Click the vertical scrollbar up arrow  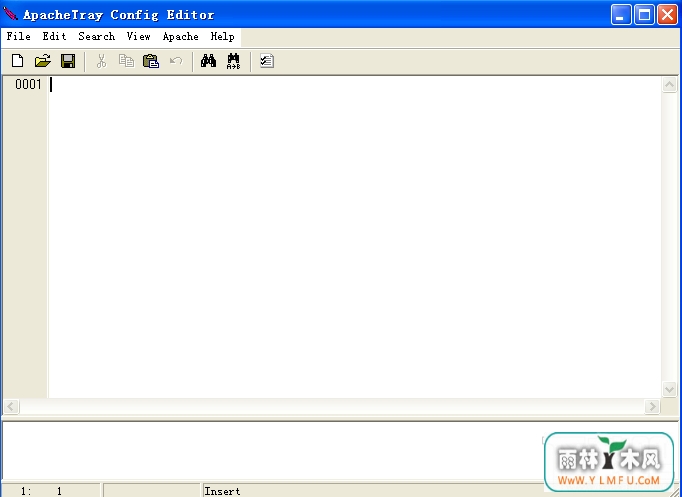(669, 84)
